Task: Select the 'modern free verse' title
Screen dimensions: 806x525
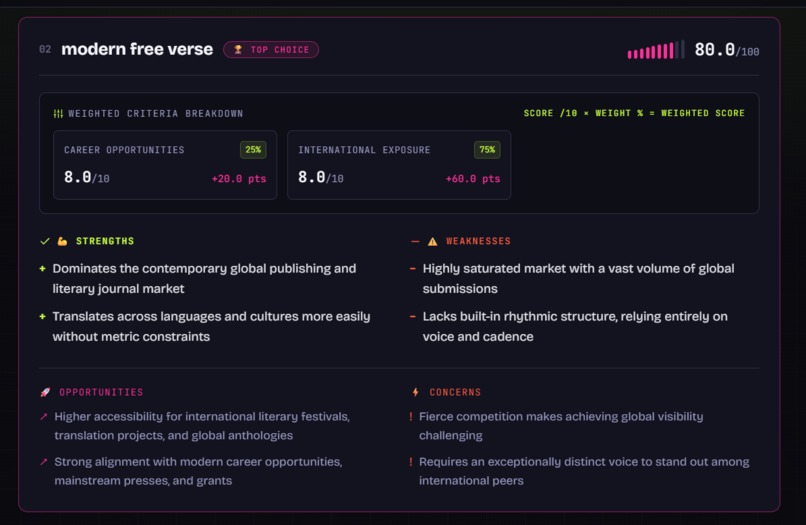Action: (x=137, y=49)
